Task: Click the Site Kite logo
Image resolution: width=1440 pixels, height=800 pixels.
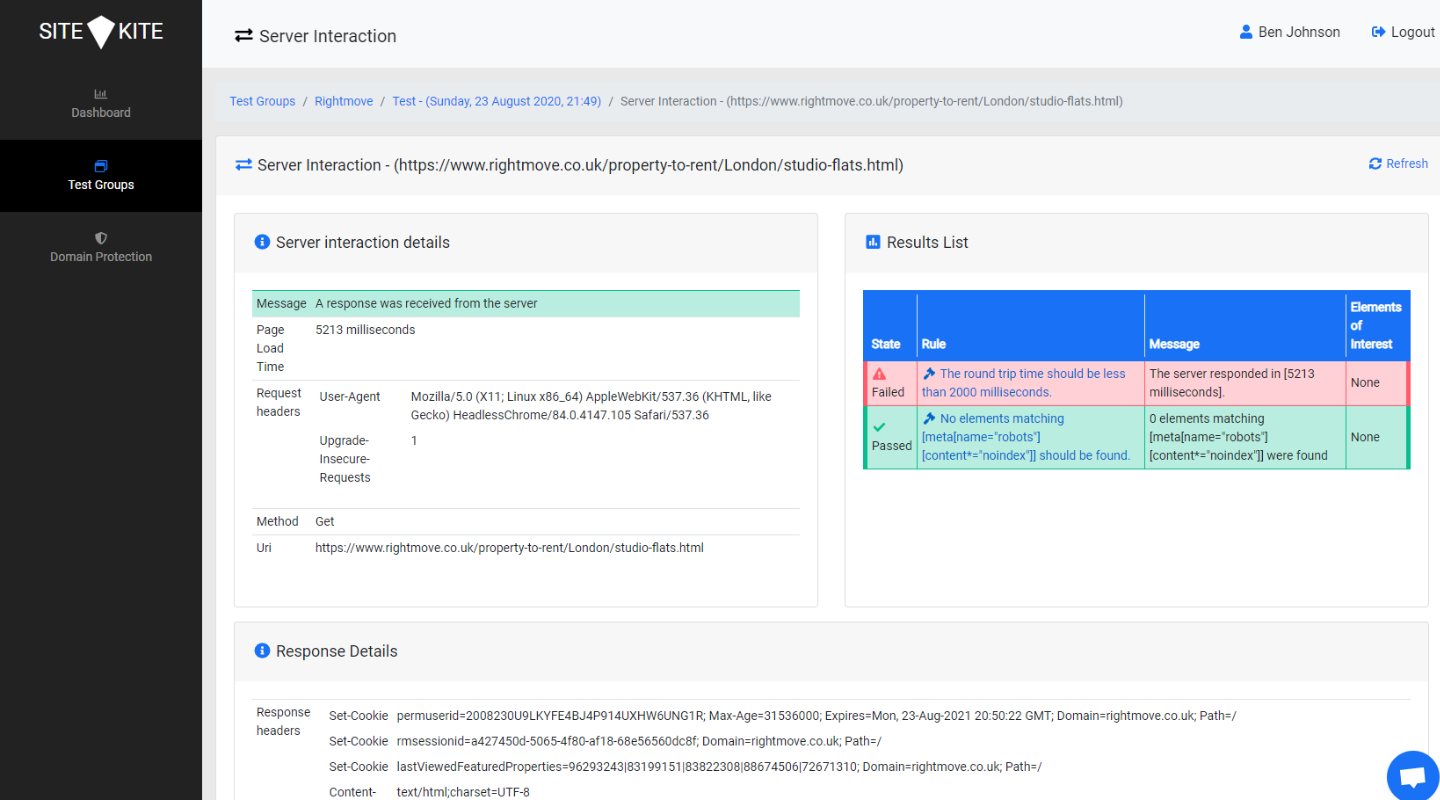Action: click(x=101, y=31)
